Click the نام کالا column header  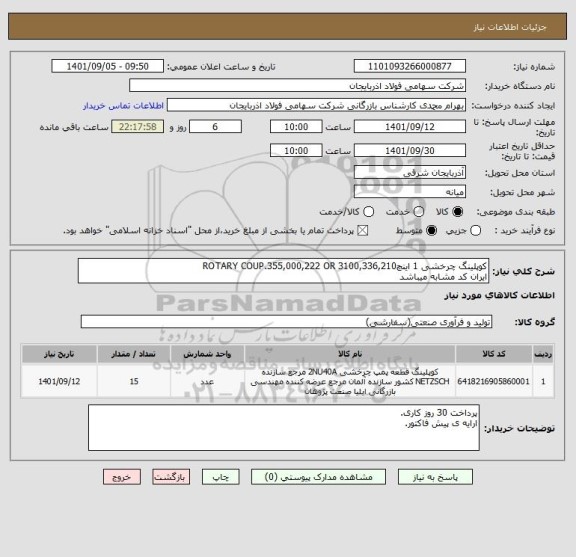tap(350, 354)
